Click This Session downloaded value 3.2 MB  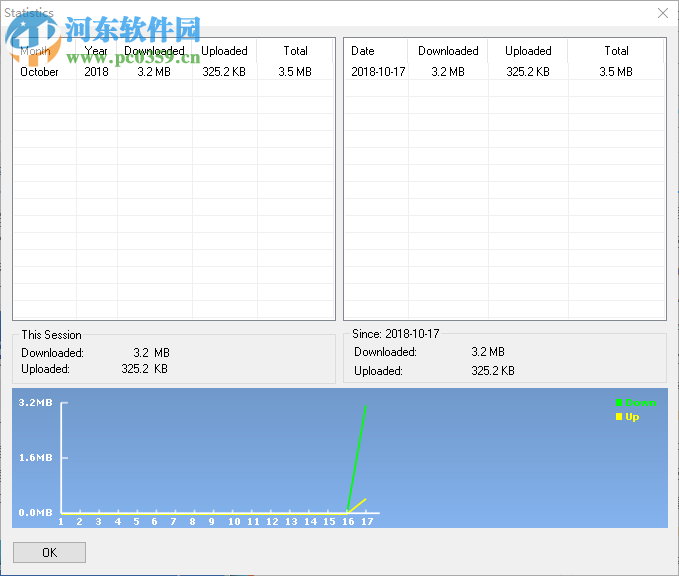[151, 353]
